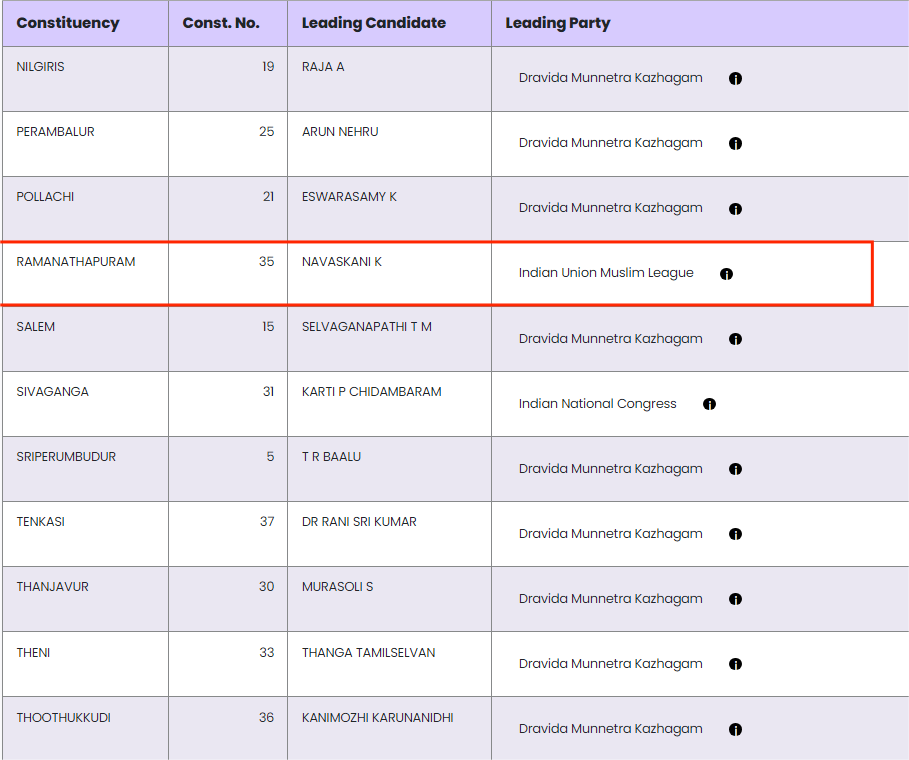909x760 pixels.
Task: Show party info icon for Theni
Action: [735, 664]
